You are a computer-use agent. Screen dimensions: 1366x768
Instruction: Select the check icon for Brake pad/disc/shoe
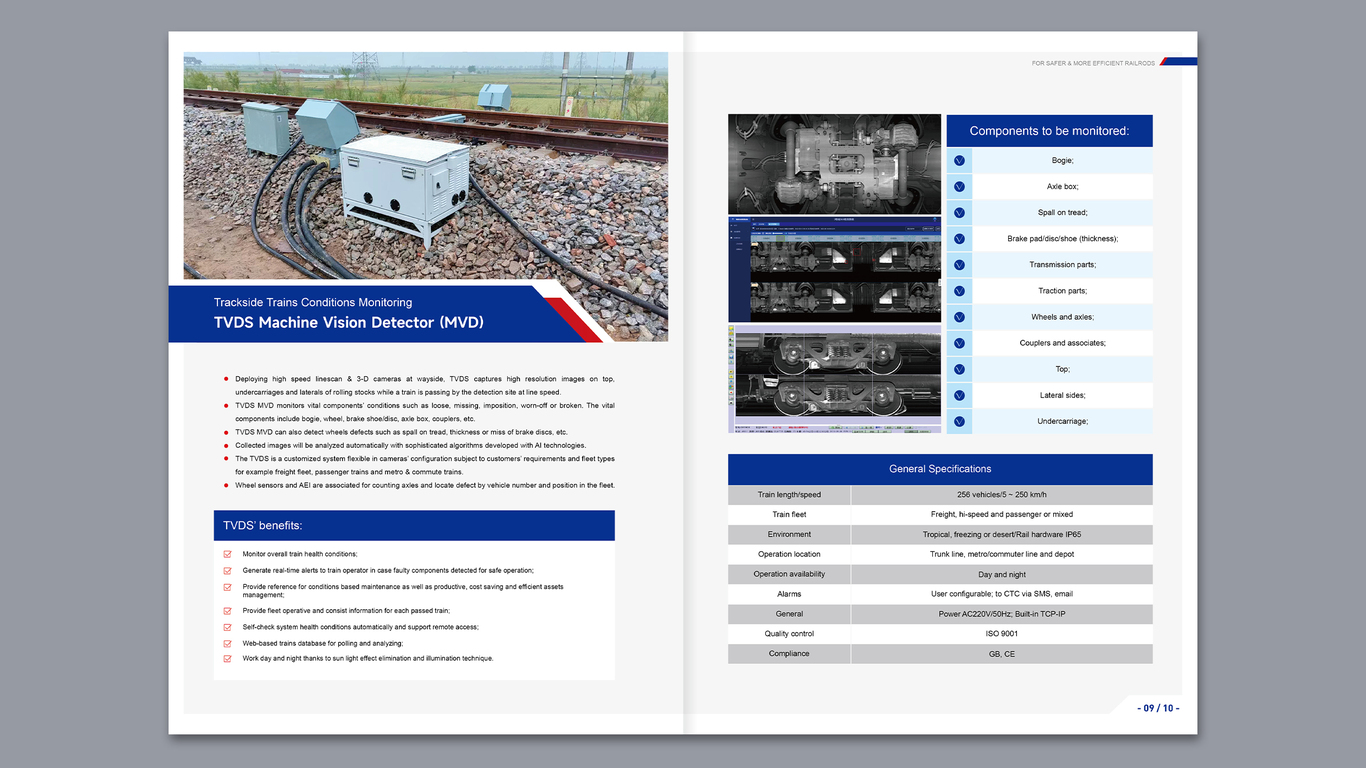coord(959,239)
